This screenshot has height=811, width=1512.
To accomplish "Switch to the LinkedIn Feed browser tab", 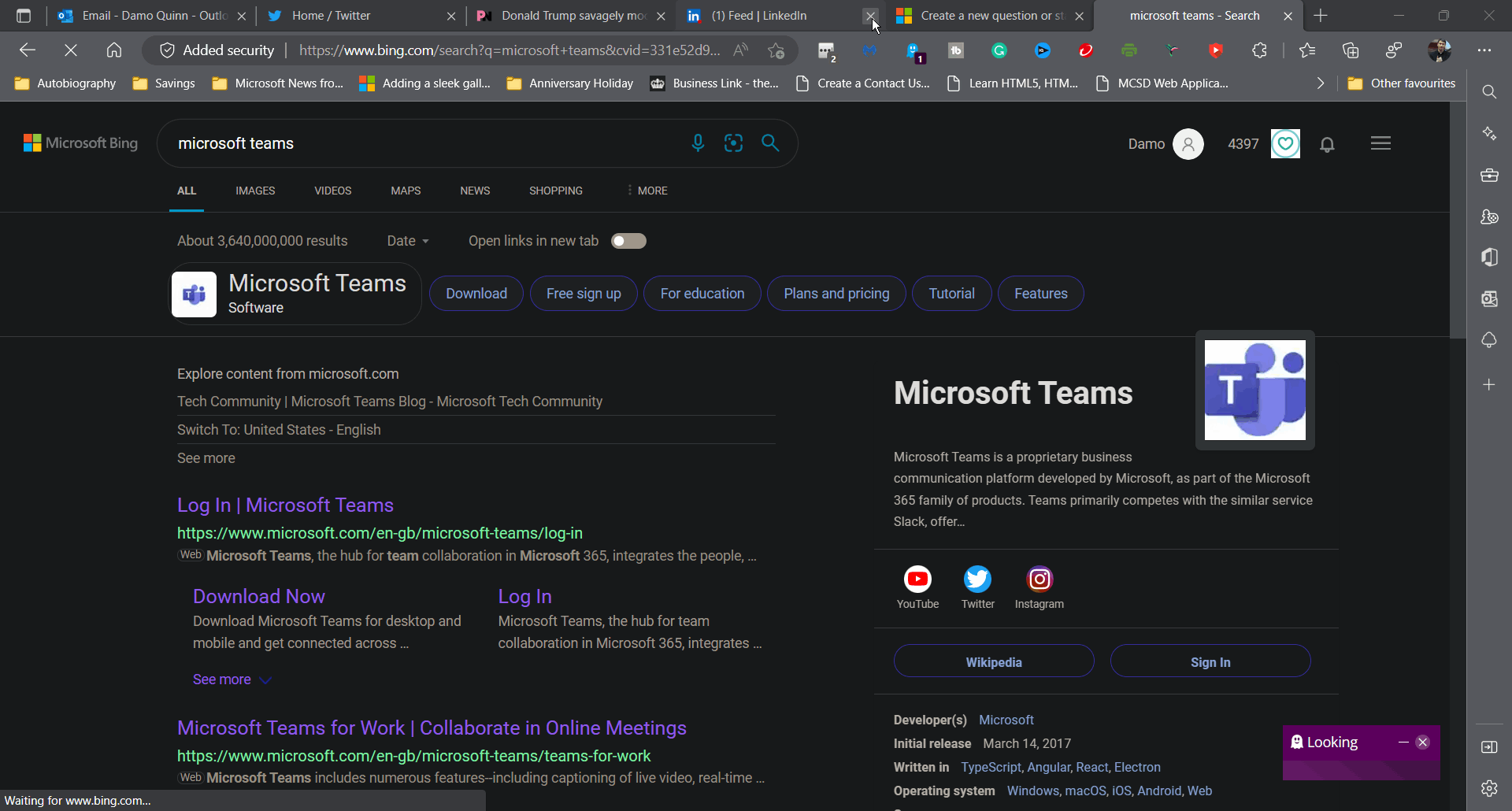I will coord(780,16).
